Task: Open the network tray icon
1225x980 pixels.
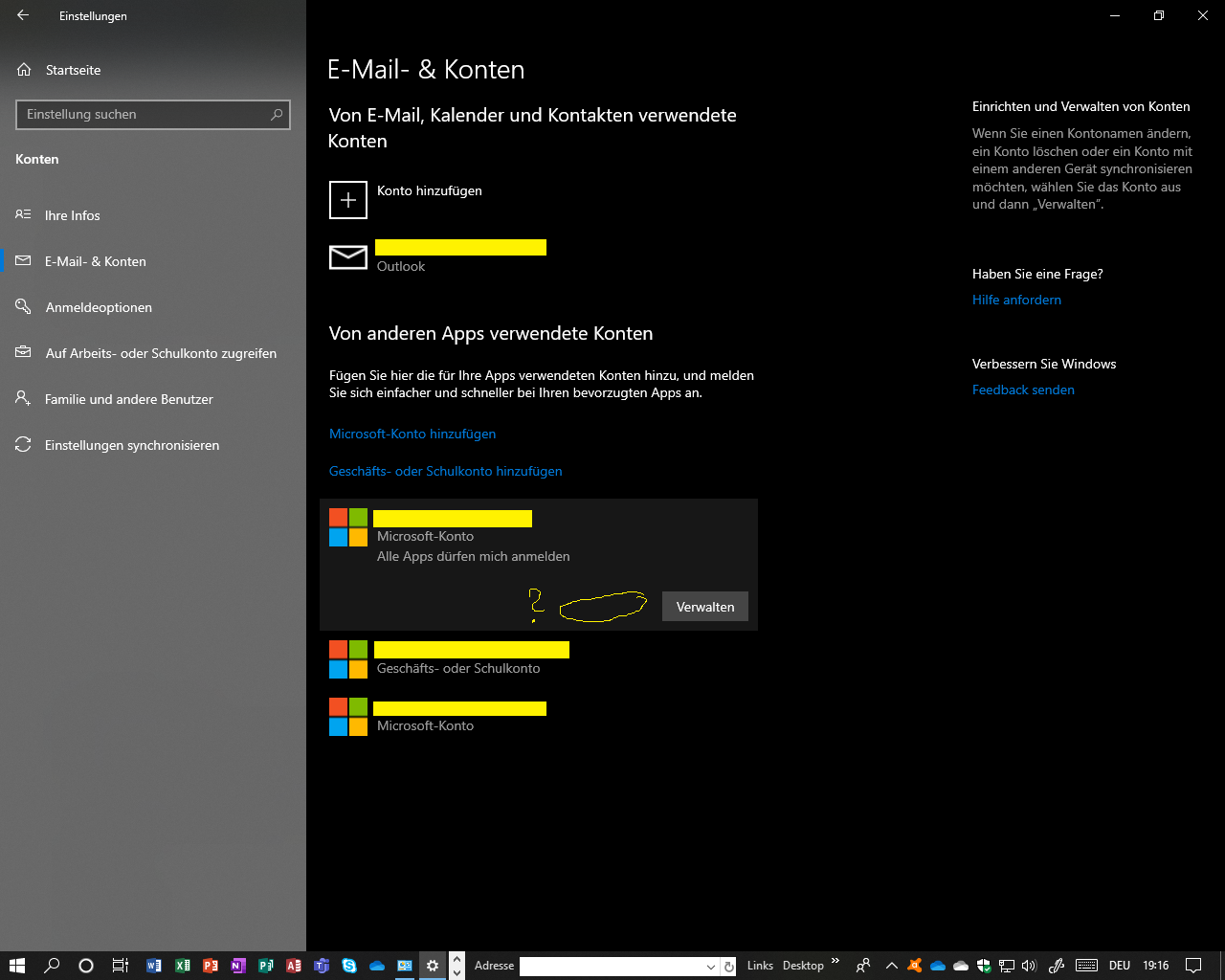Action: tap(1007, 966)
